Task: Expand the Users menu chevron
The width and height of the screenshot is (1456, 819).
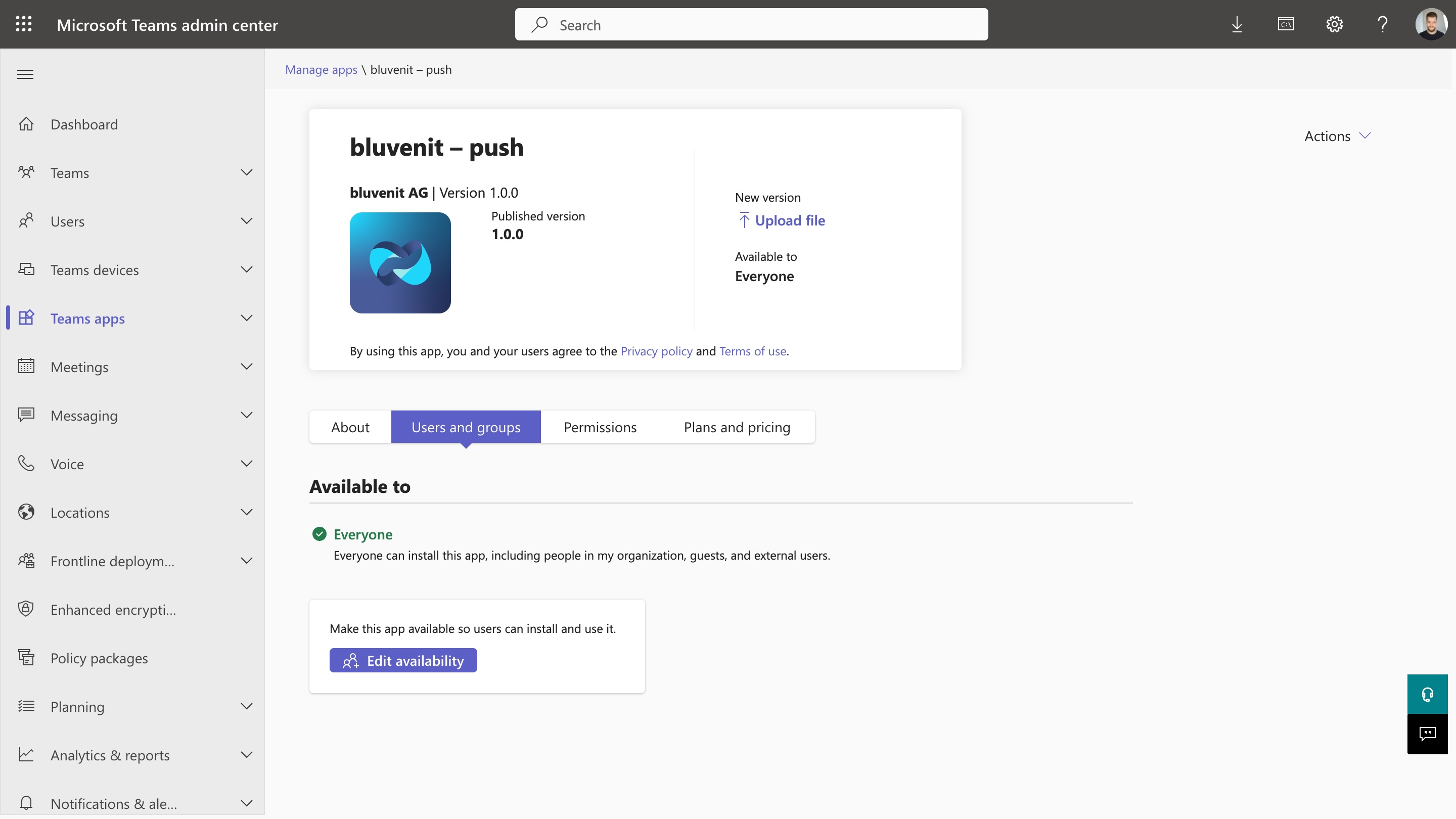Action: 246,221
